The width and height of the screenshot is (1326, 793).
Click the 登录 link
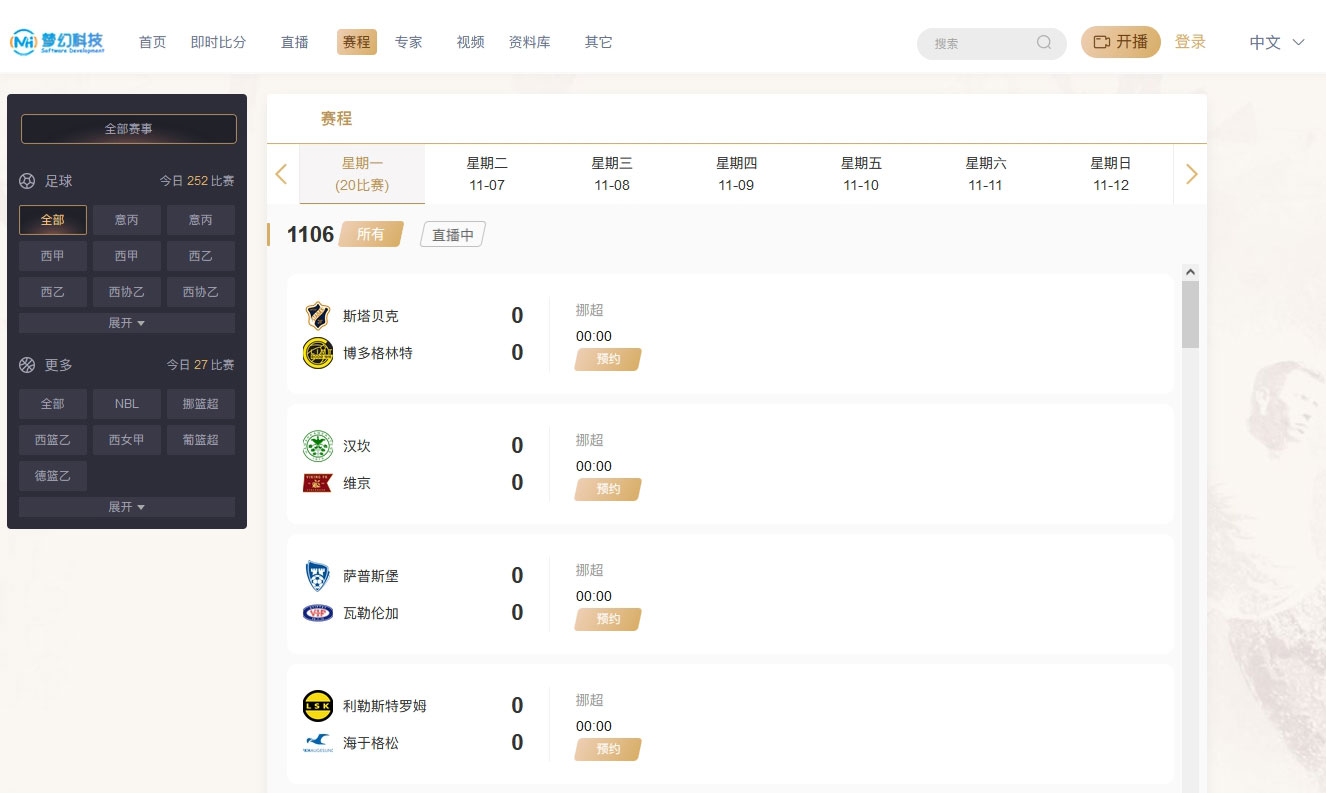click(x=1190, y=42)
